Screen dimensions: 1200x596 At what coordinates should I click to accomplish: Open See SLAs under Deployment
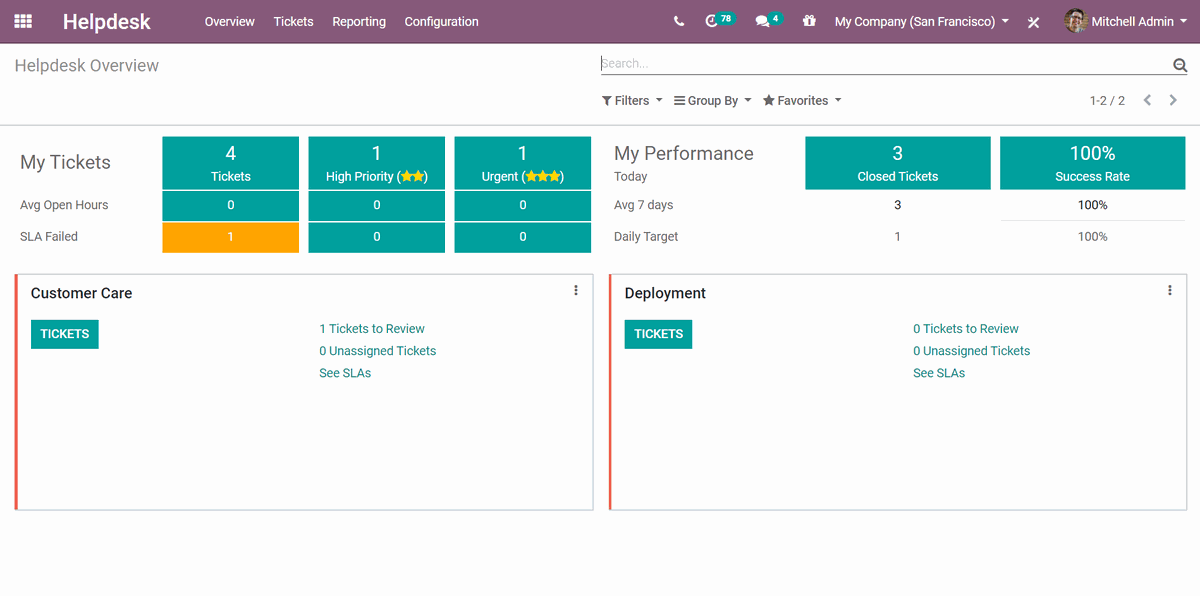coord(938,372)
